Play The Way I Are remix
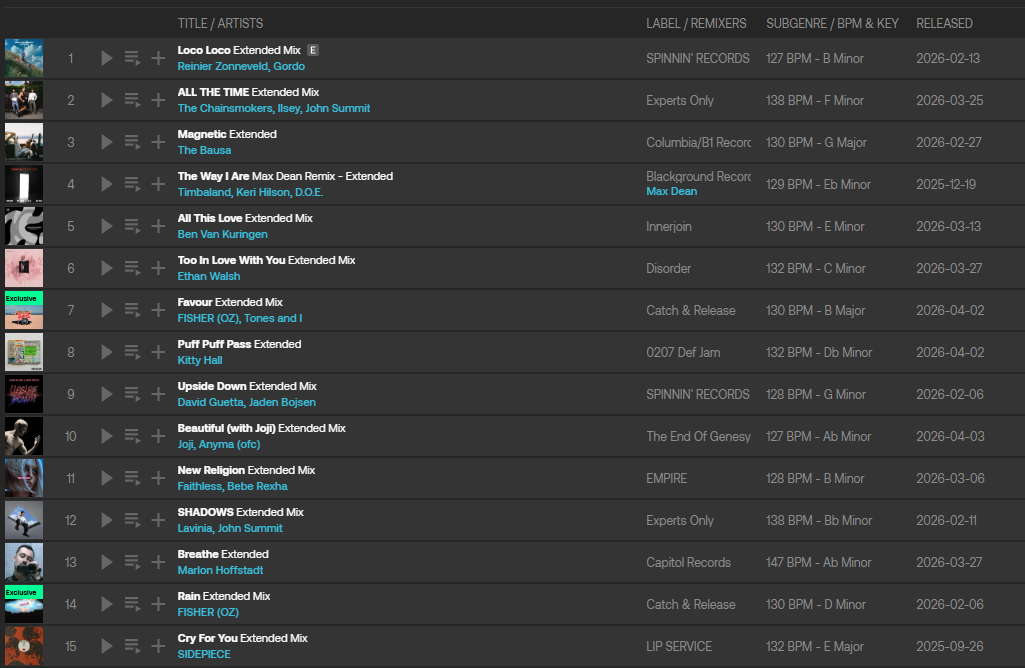Viewport: 1025px width, 668px height. click(x=107, y=184)
